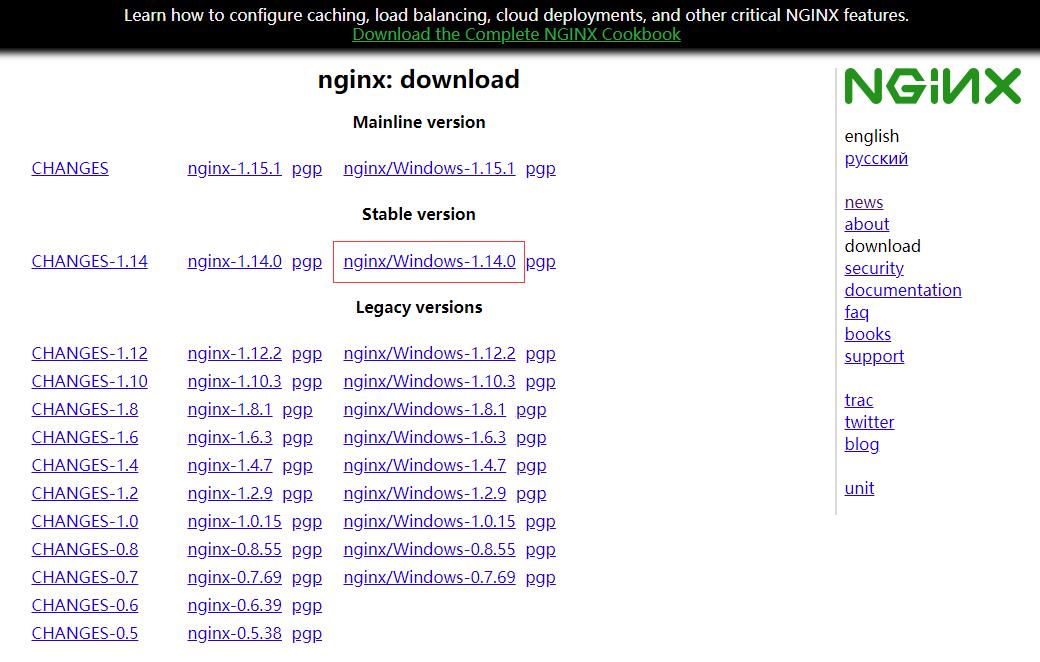
Task: Go to the news page
Action: [864, 202]
